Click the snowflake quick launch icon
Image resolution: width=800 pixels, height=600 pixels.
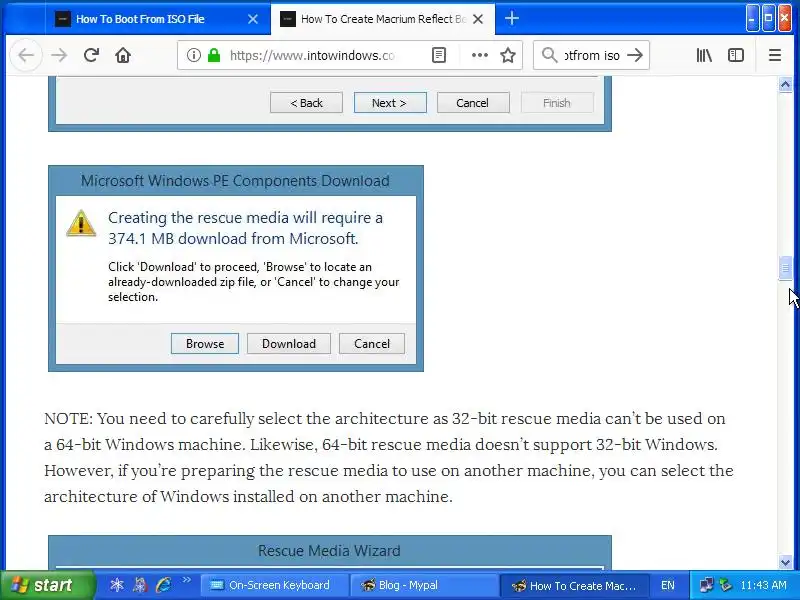117,585
